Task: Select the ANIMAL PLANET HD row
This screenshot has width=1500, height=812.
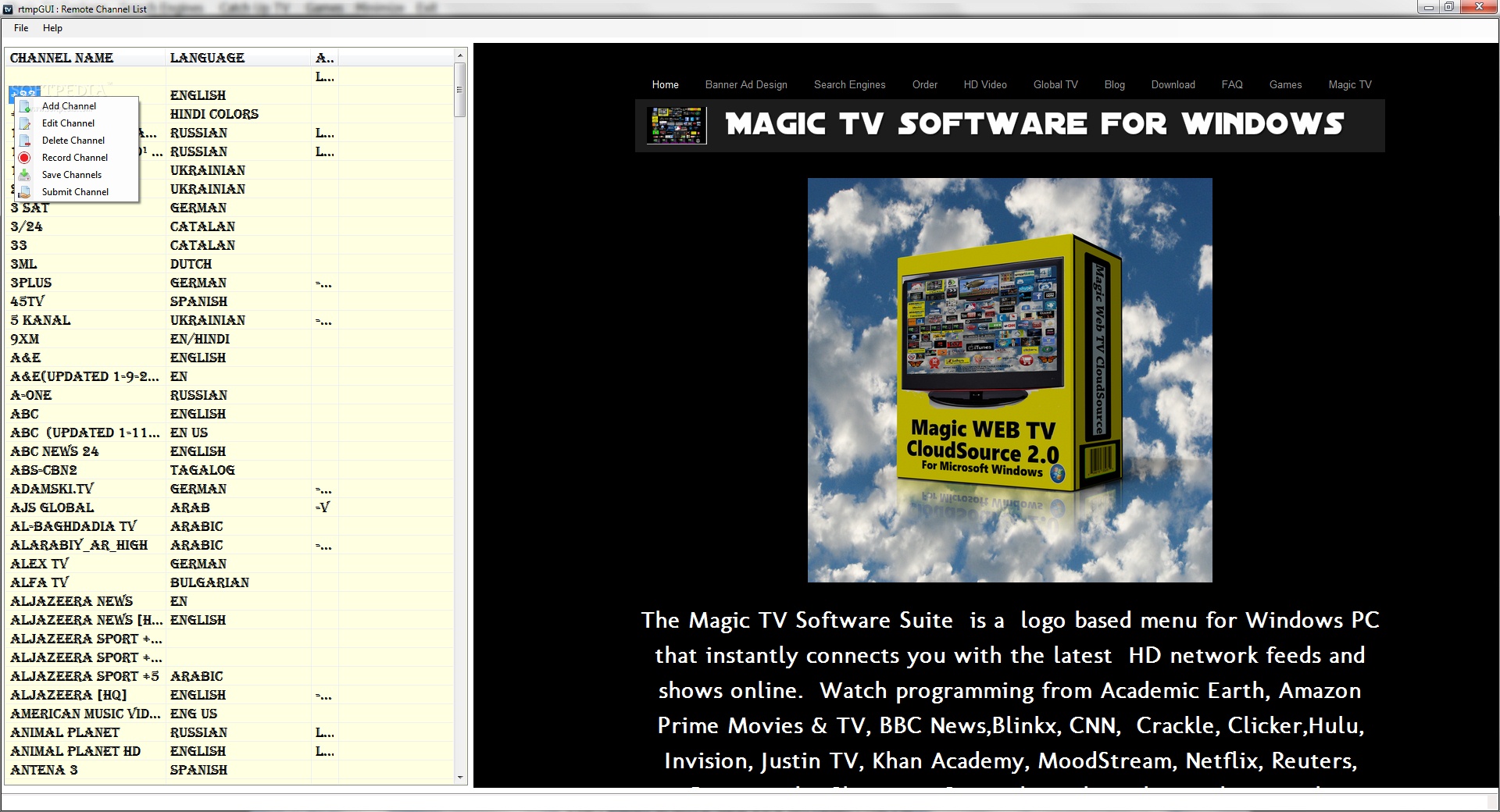Action: (230, 751)
